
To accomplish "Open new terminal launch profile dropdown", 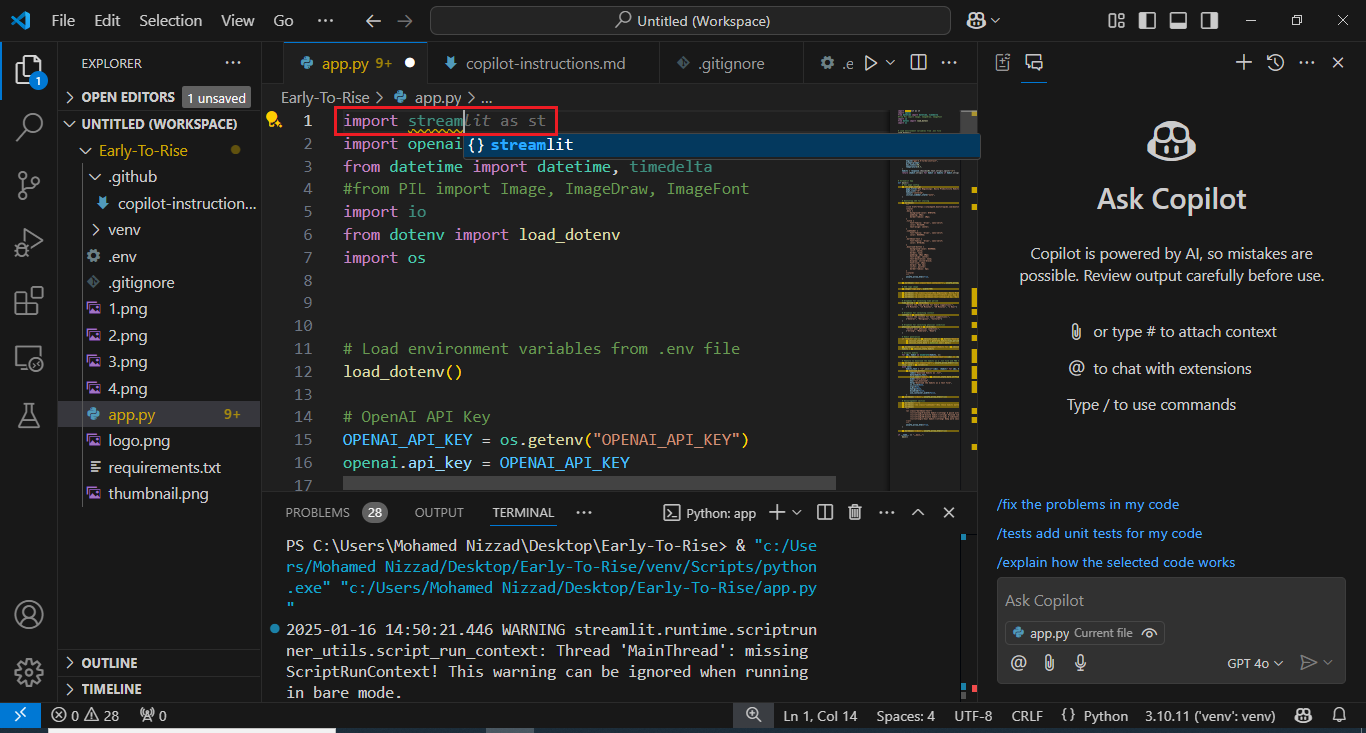I will coord(797,512).
